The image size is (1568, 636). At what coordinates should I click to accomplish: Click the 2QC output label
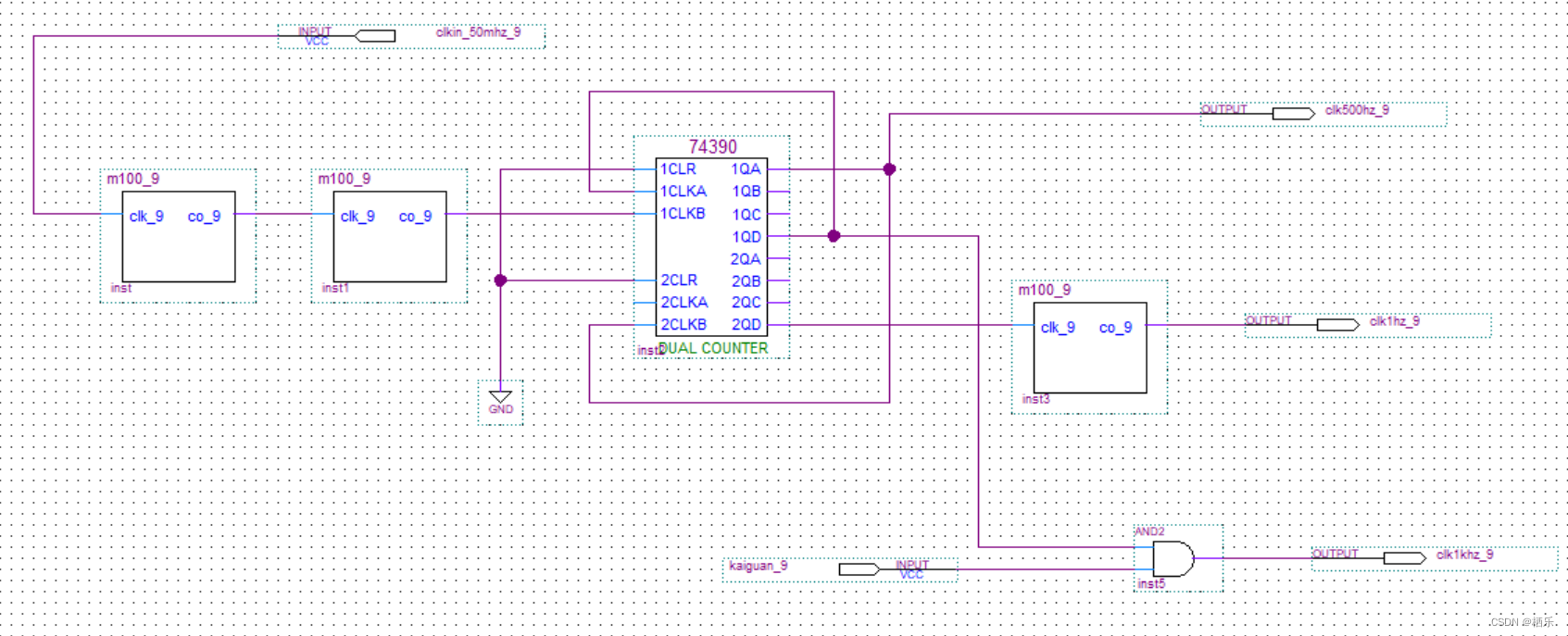746,303
